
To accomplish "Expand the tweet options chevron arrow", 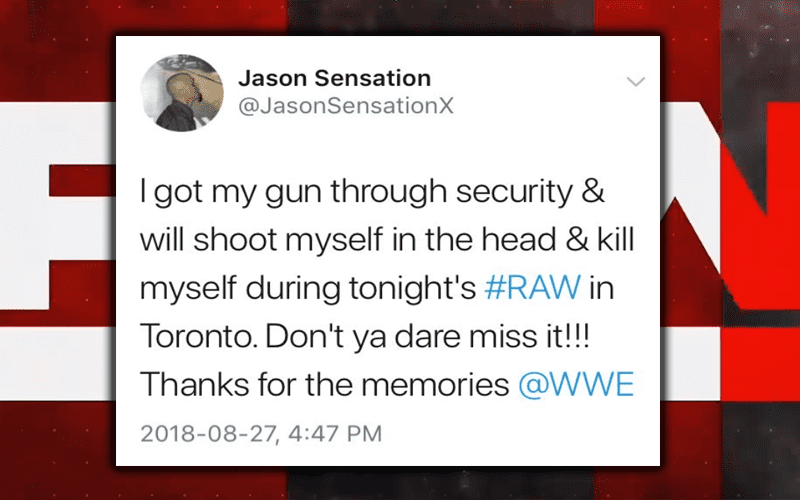I will [x=636, y=82].
